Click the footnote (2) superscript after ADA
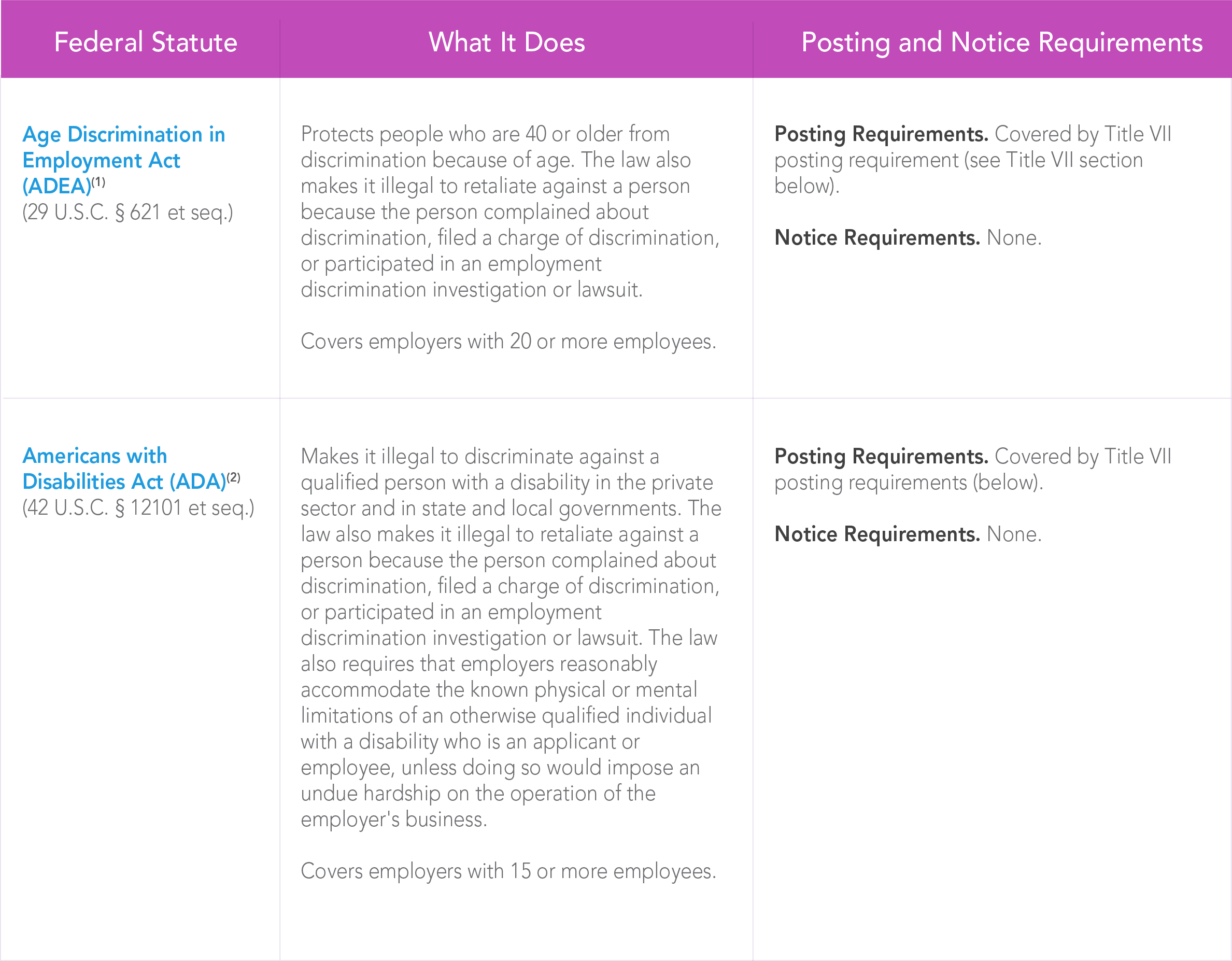This screenshot has width=1232, height=961. pos(234,478)
